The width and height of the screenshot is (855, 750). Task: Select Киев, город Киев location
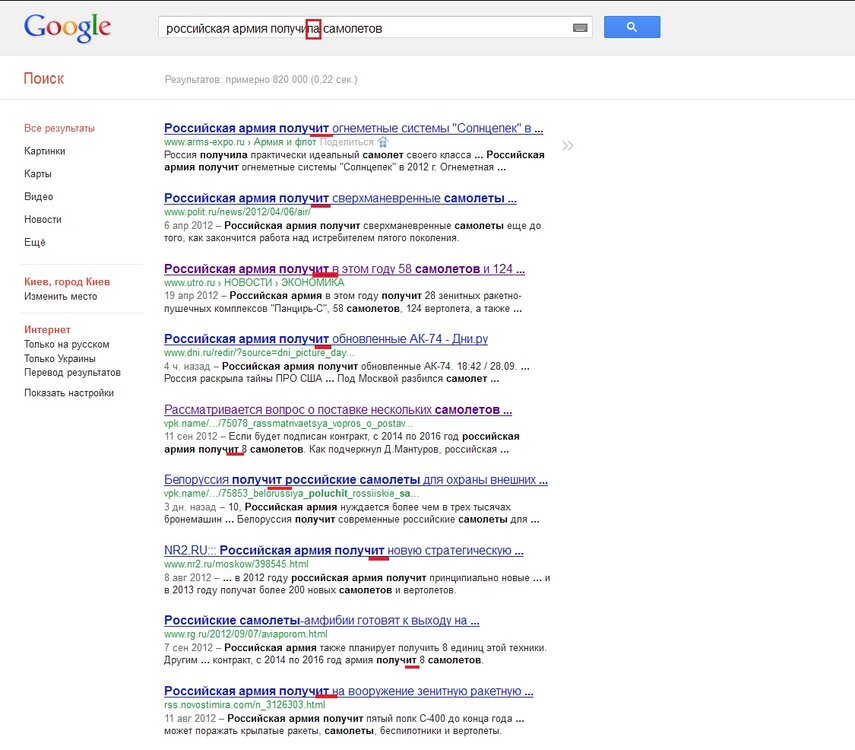[x=67, y=282]
